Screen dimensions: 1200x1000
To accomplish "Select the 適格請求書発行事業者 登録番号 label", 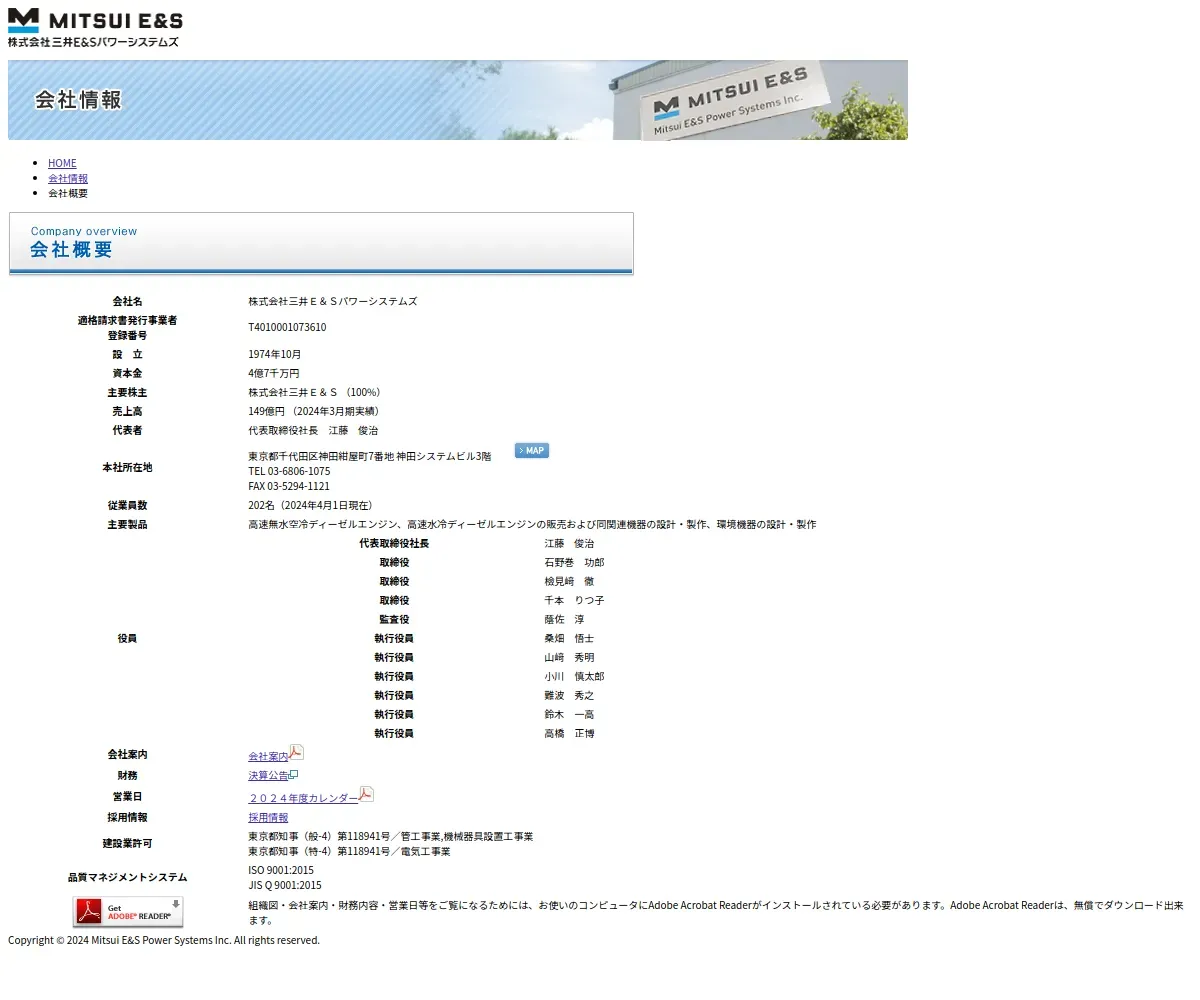I will click(127, 327).
